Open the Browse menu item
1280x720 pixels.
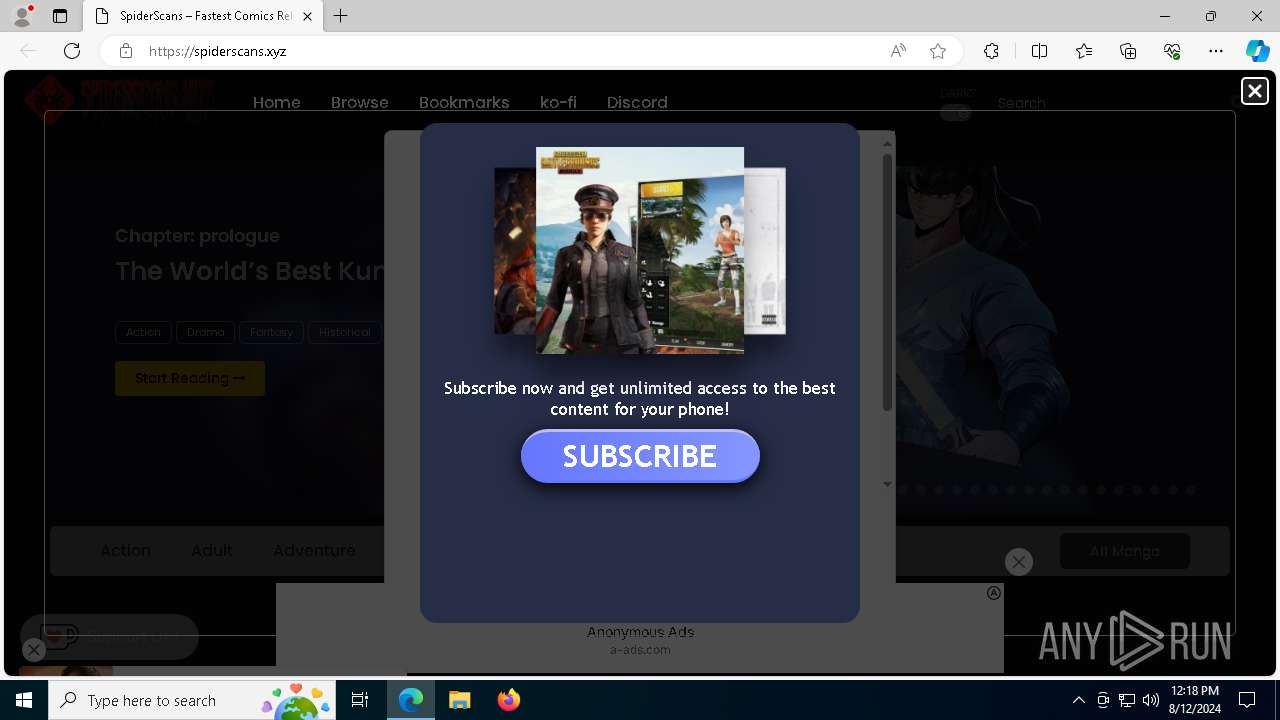[x=360, y=102]
